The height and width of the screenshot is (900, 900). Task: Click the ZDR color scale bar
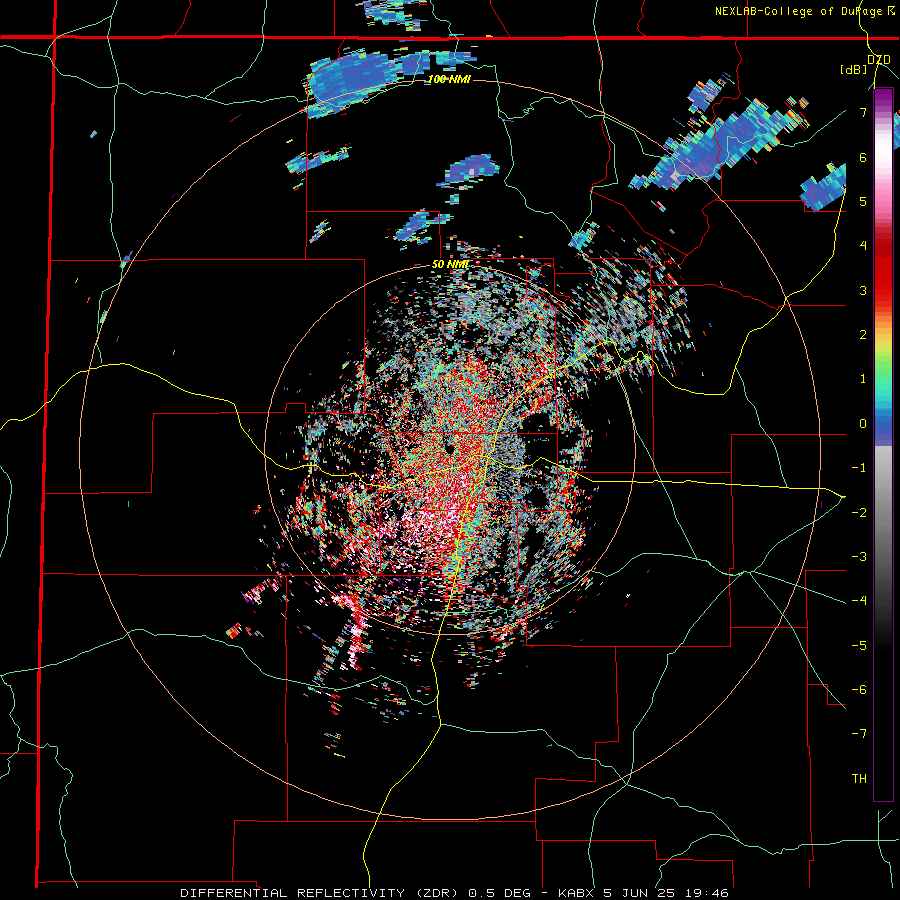pos(883,445)
